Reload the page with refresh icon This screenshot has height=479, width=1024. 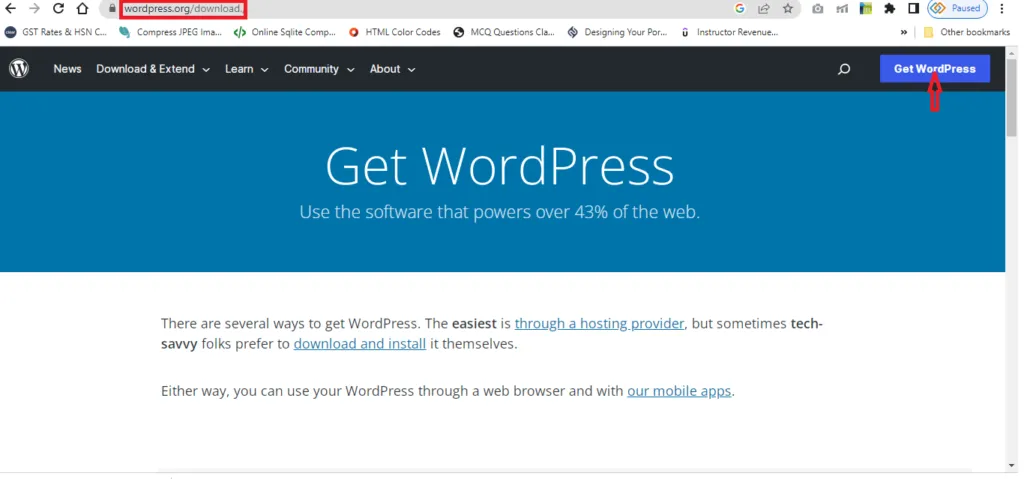[58, 8]
